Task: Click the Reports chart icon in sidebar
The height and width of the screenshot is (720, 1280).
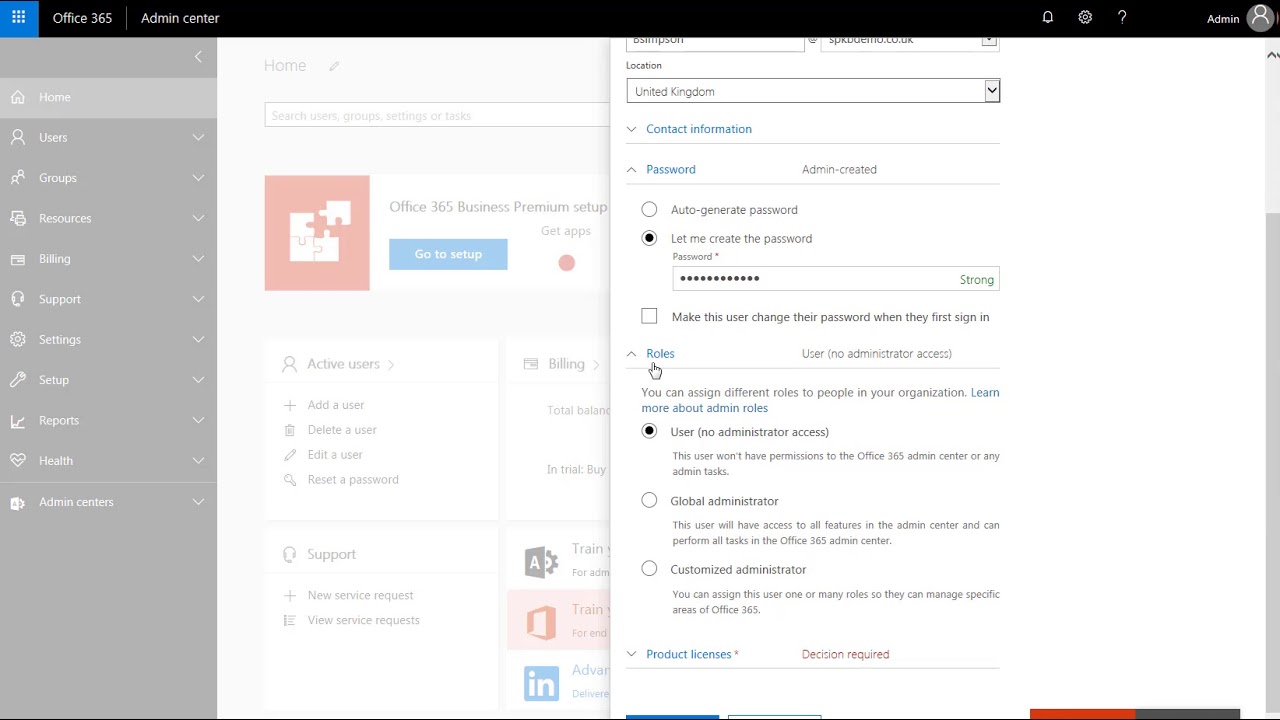Action: (x=17, y=421)
